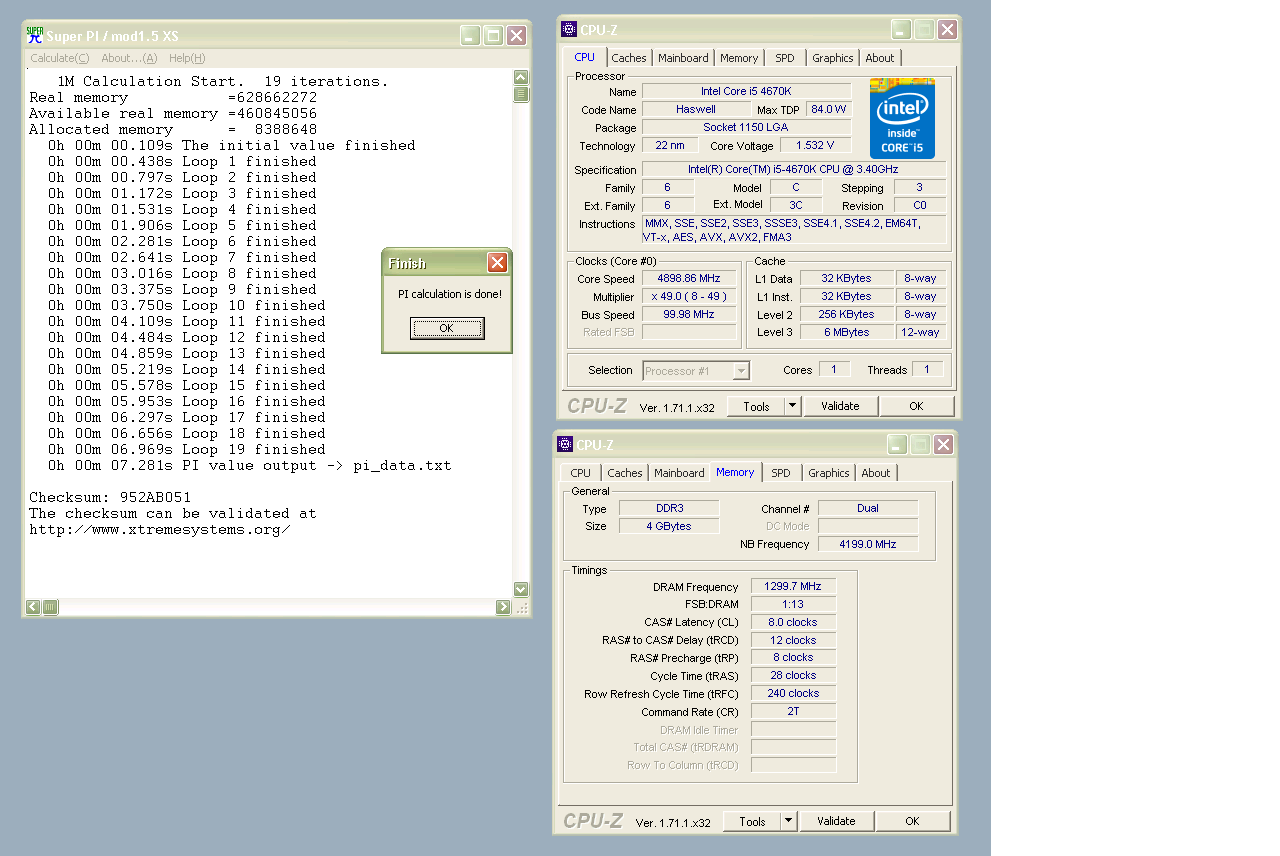Click the Super PI horizontal scroll left arrow
The width and height of the screenshot is (1280, 856).
[x=33, y=607]
